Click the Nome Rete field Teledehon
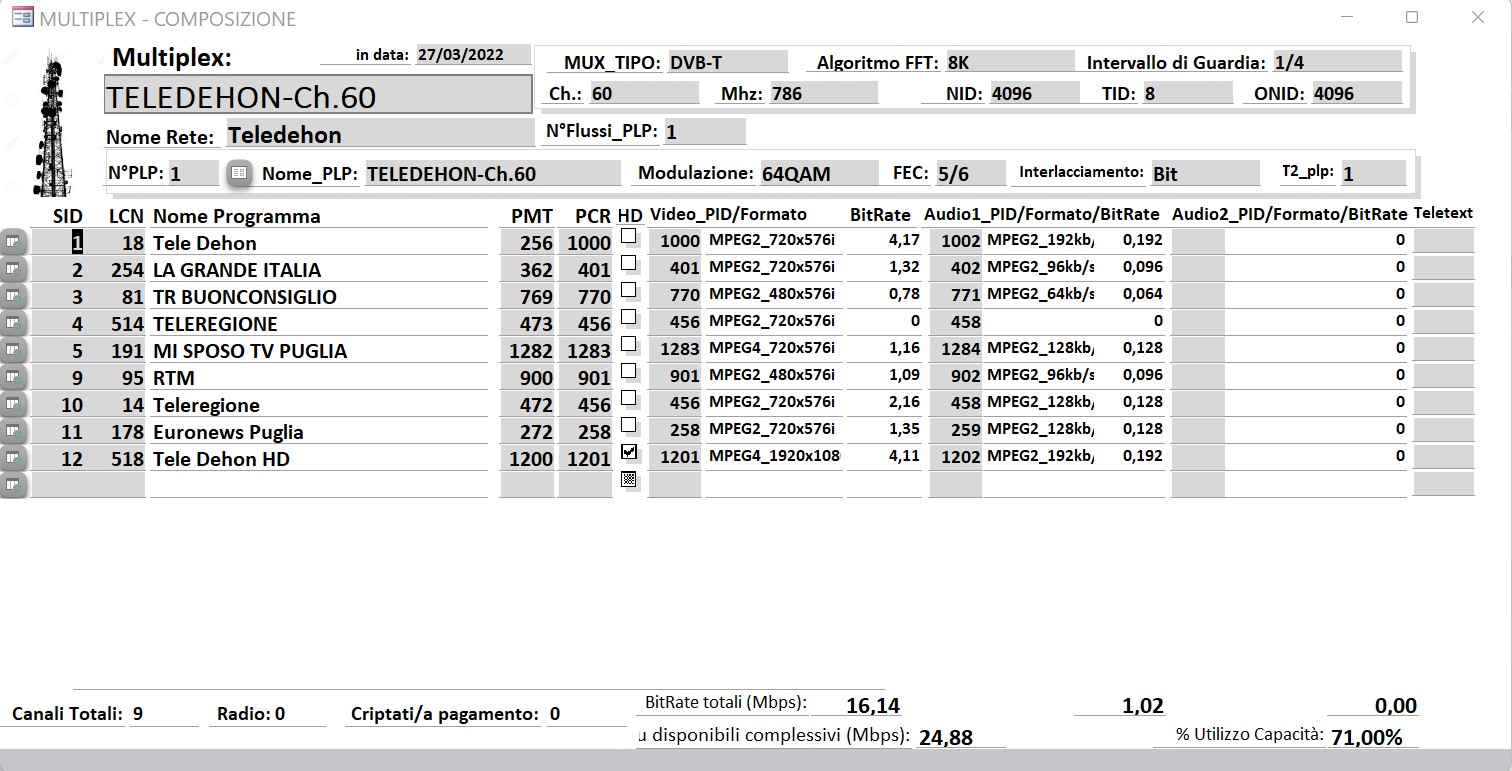Viewport: 1512px width, 771px height. 380,134
